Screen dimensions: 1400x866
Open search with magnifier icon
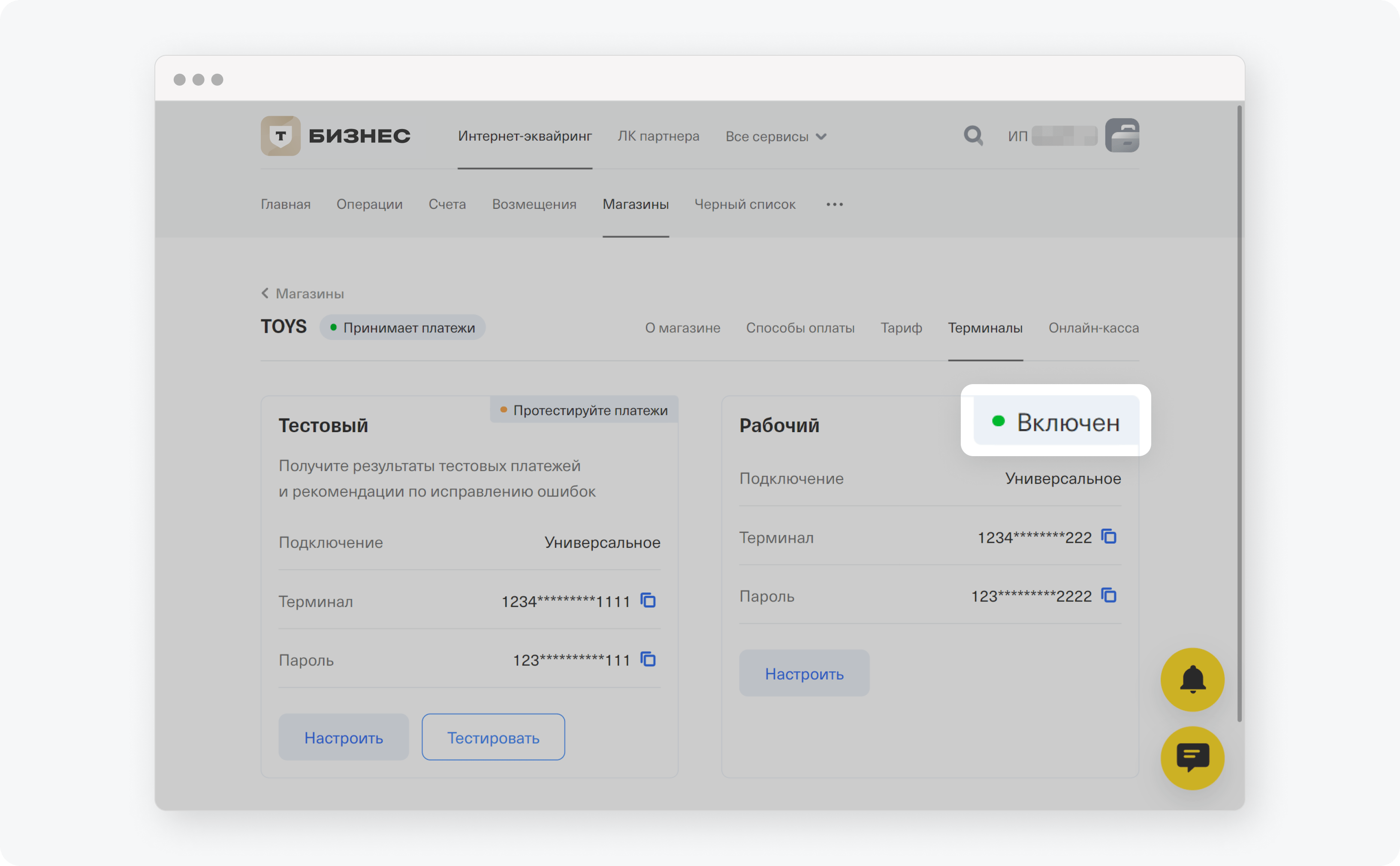pos(973,136)
